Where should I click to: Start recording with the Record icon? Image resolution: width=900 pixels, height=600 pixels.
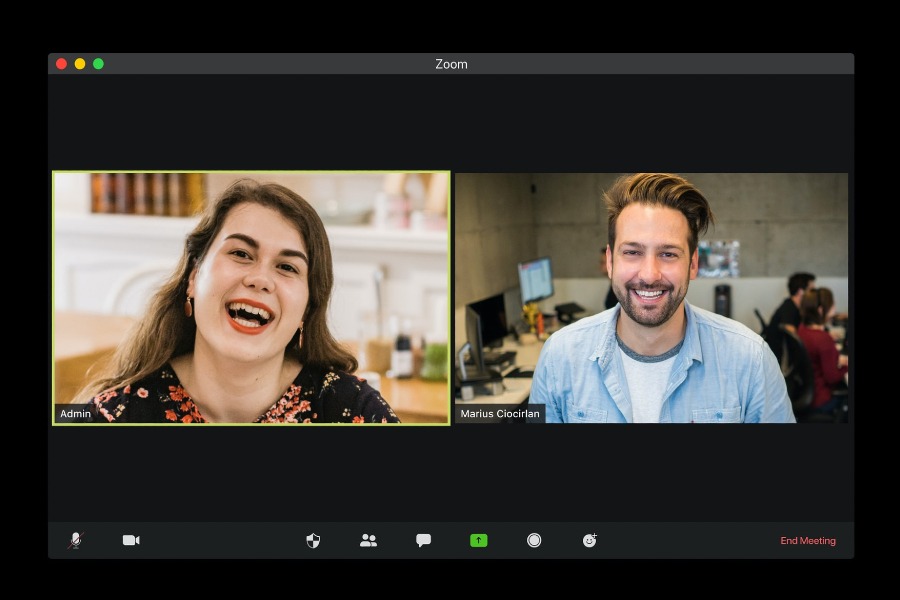coord(534,540)
